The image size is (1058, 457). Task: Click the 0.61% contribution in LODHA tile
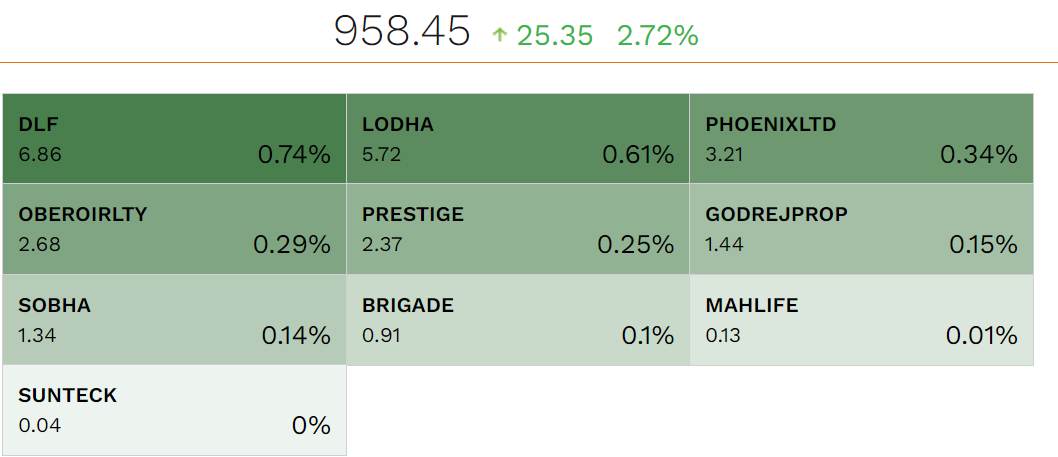(x=638, y=155)
